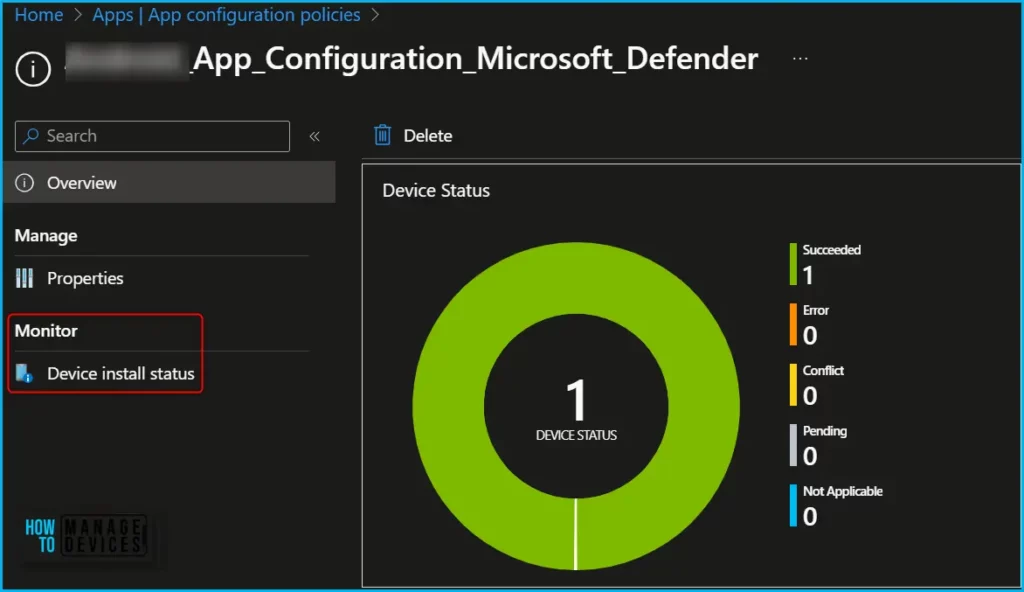
Task: Click the App_Configuration_Microsoft_Defender title
Action: tap(475, 59)
